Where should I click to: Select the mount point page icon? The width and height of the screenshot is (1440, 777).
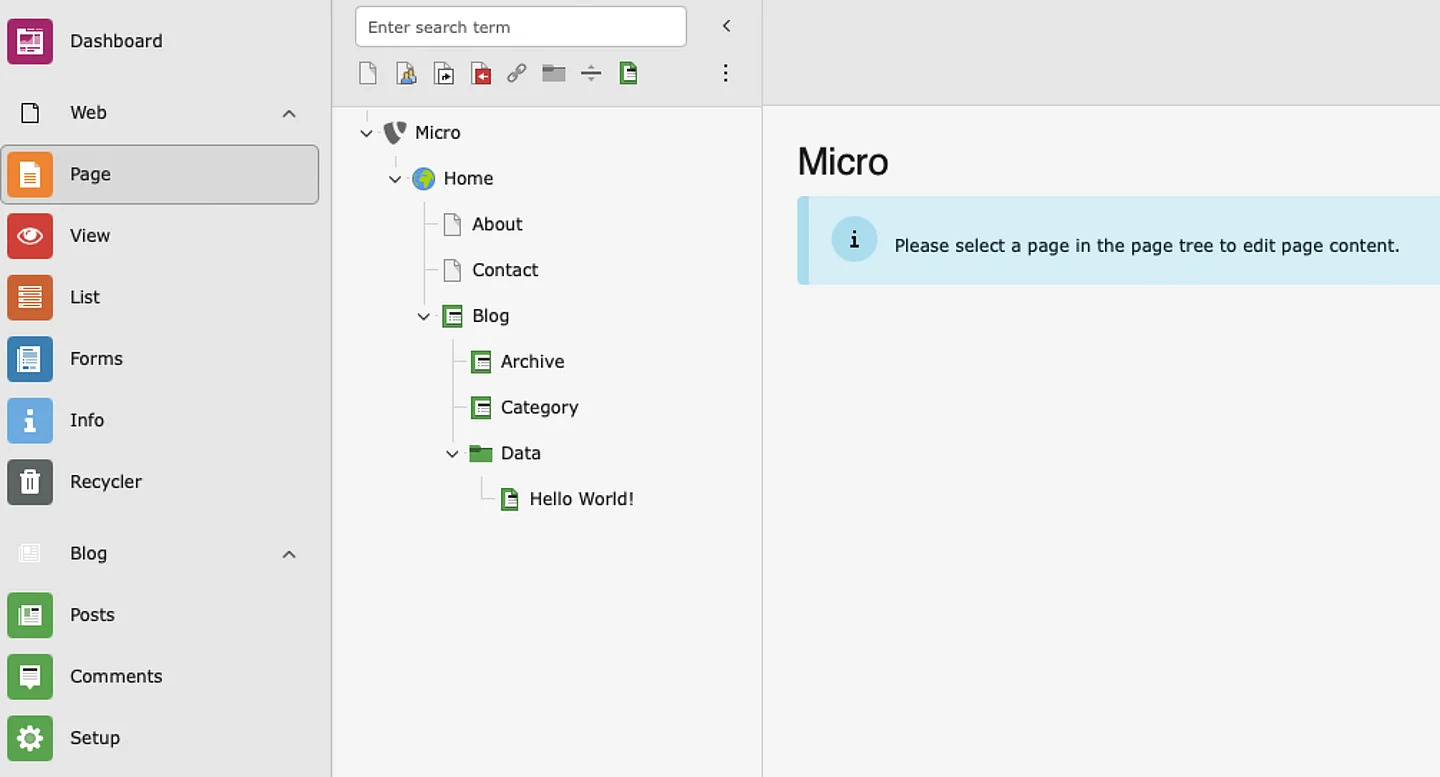(481, 73)
